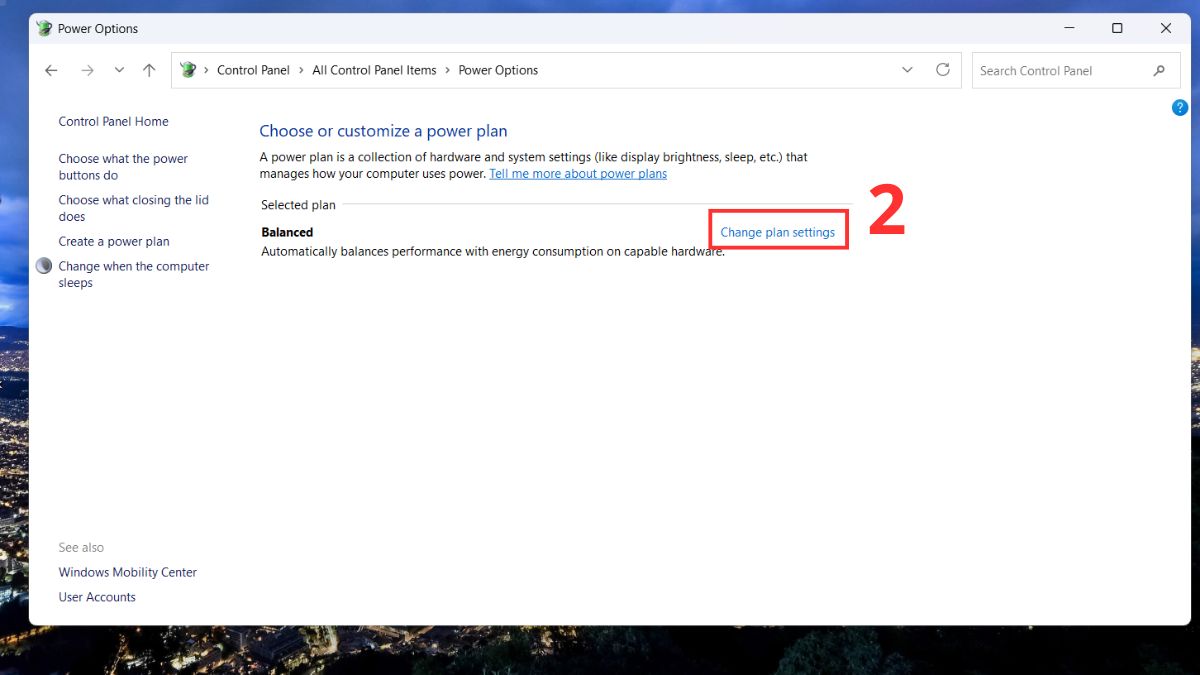Open Change when the computer sleeps

pos(134,275)
